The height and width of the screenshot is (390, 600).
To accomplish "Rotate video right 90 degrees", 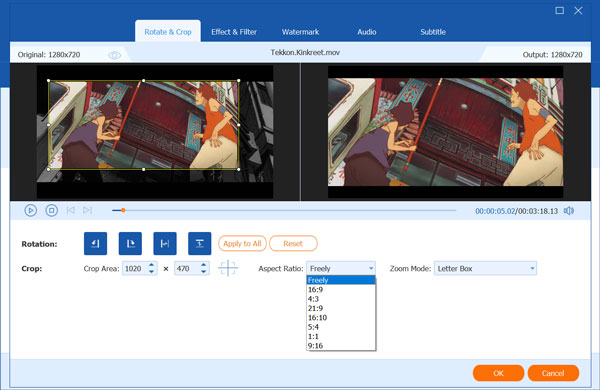I will point(130,243).
